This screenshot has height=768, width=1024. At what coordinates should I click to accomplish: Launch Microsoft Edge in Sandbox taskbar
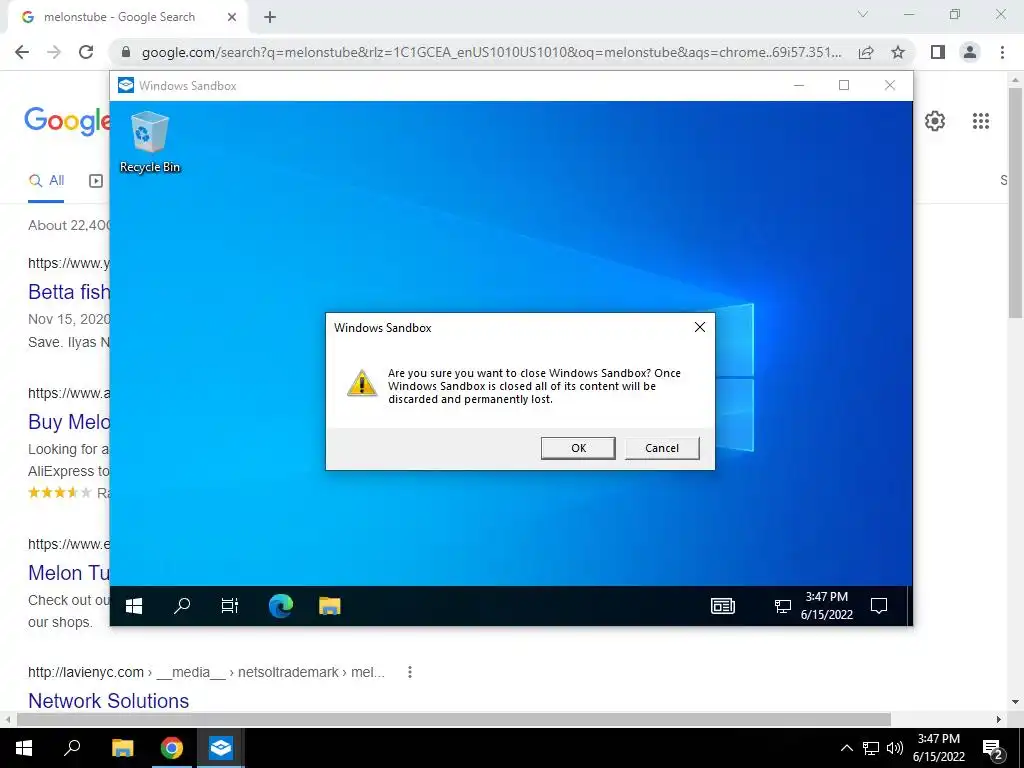click(x=281, y=606)
